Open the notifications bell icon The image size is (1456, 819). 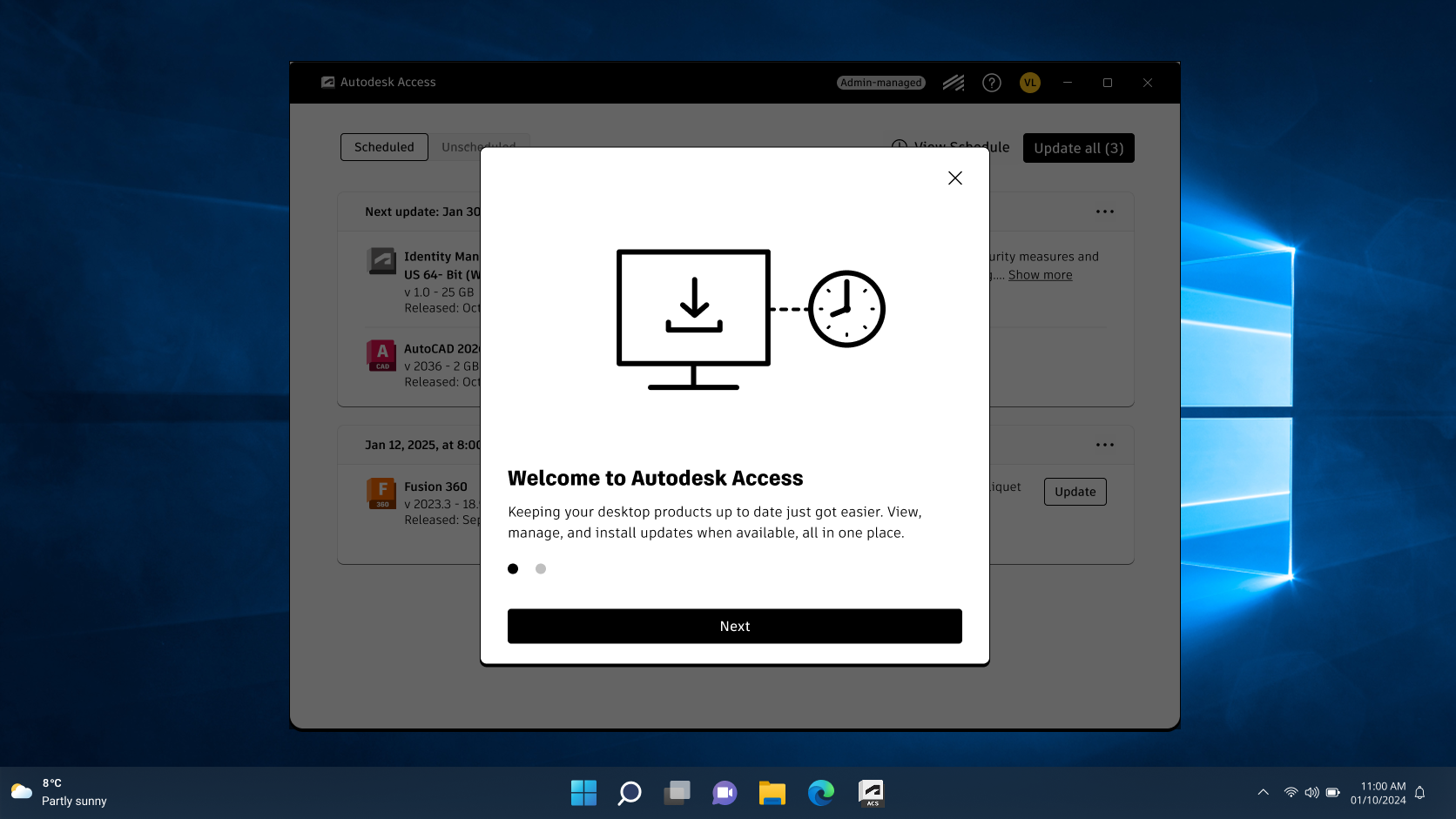(x=1420, y=792)
